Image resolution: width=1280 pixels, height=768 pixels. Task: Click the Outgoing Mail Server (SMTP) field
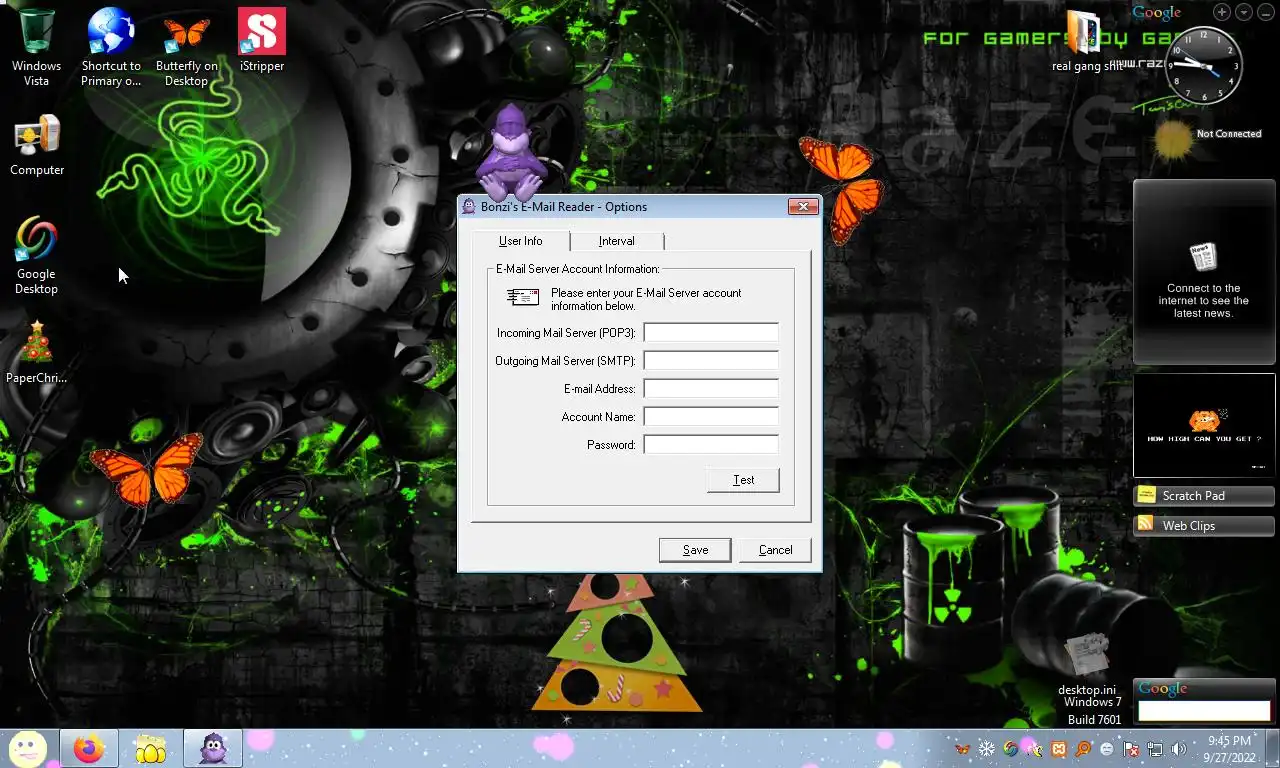click(711, 360)
